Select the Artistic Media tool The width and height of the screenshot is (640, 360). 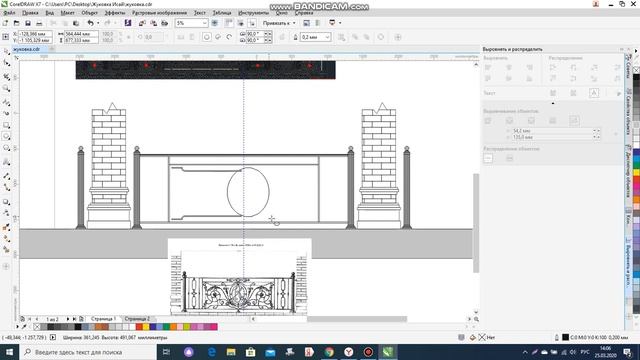[x=6, y=113]
